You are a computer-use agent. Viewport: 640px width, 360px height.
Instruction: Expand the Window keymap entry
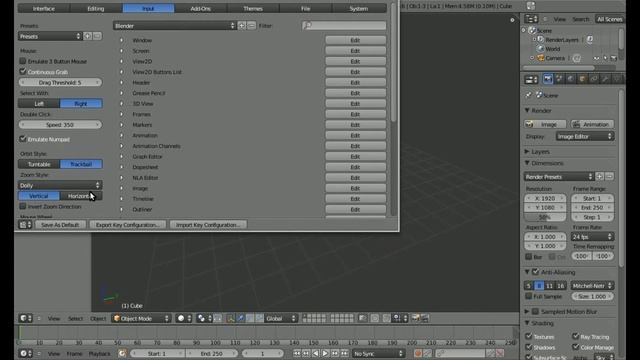(x=121, y=40)
